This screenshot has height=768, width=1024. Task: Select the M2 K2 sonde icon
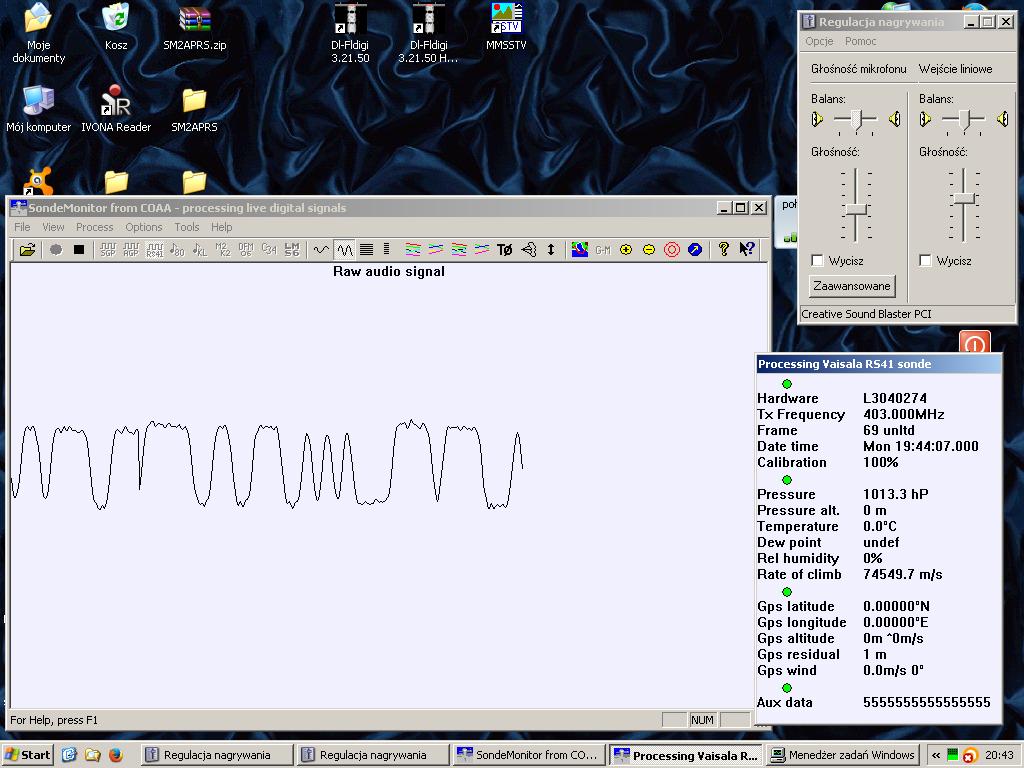pos(223,249)
